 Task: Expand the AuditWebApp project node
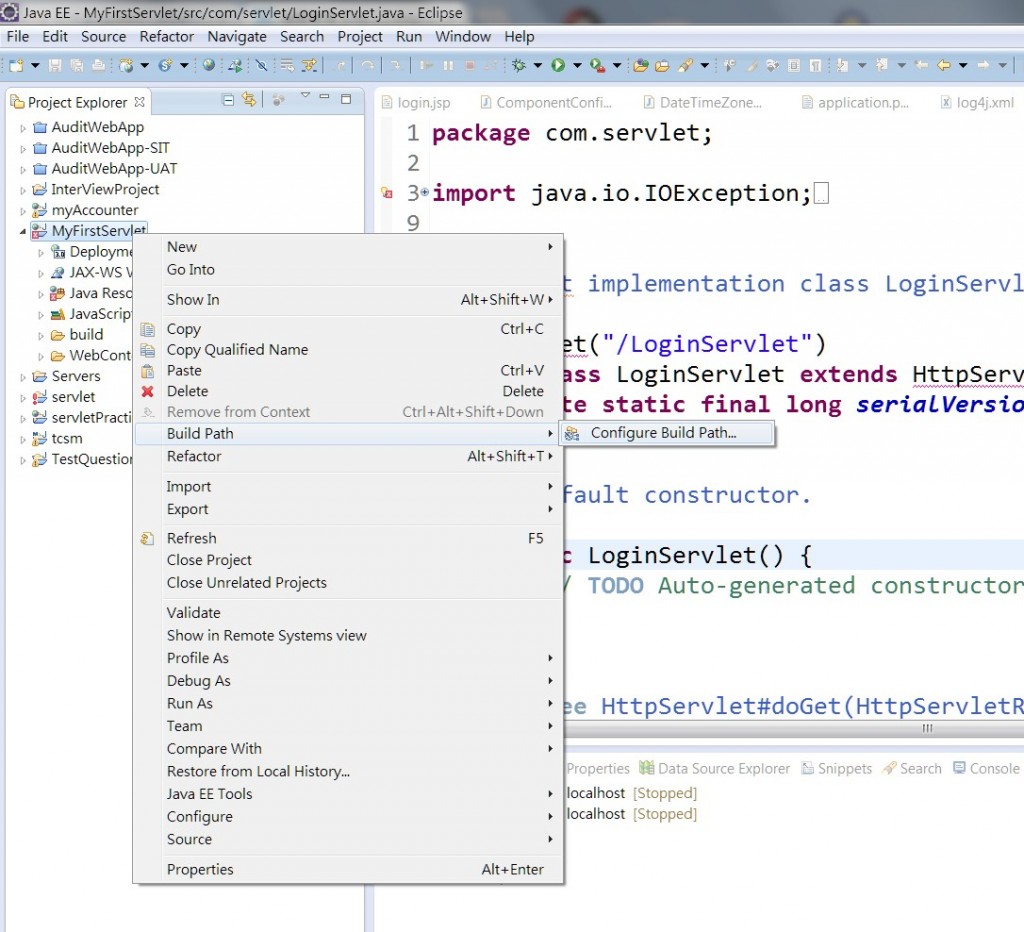[23, 128]
